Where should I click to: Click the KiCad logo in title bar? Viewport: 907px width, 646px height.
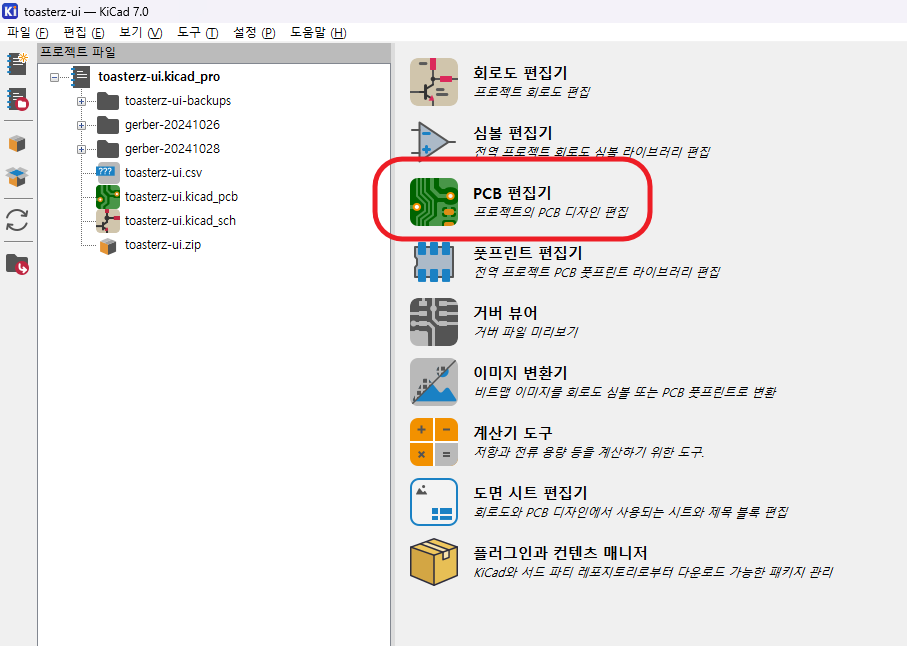pos(10,11)
